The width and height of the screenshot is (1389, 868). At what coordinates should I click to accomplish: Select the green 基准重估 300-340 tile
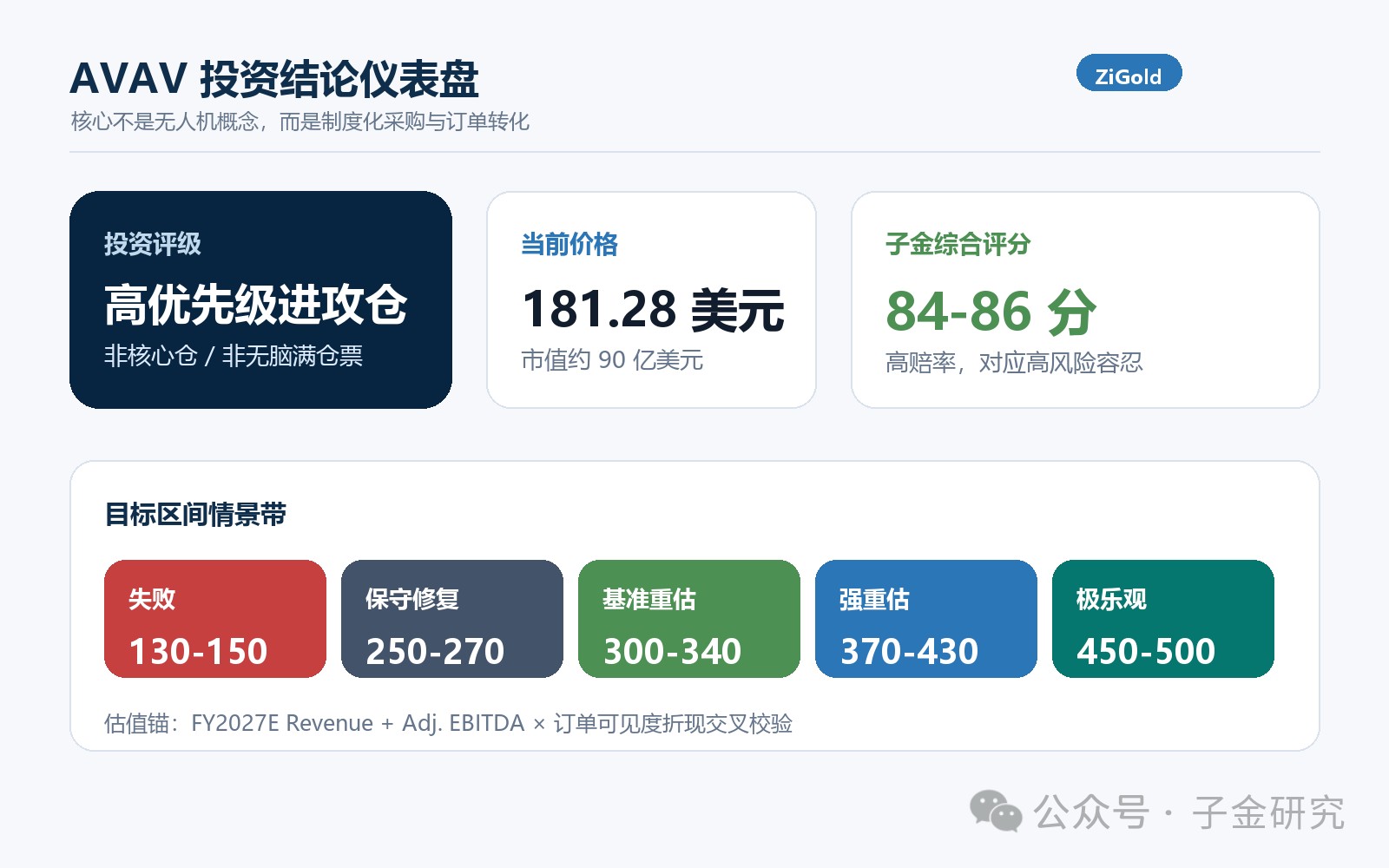689,619
